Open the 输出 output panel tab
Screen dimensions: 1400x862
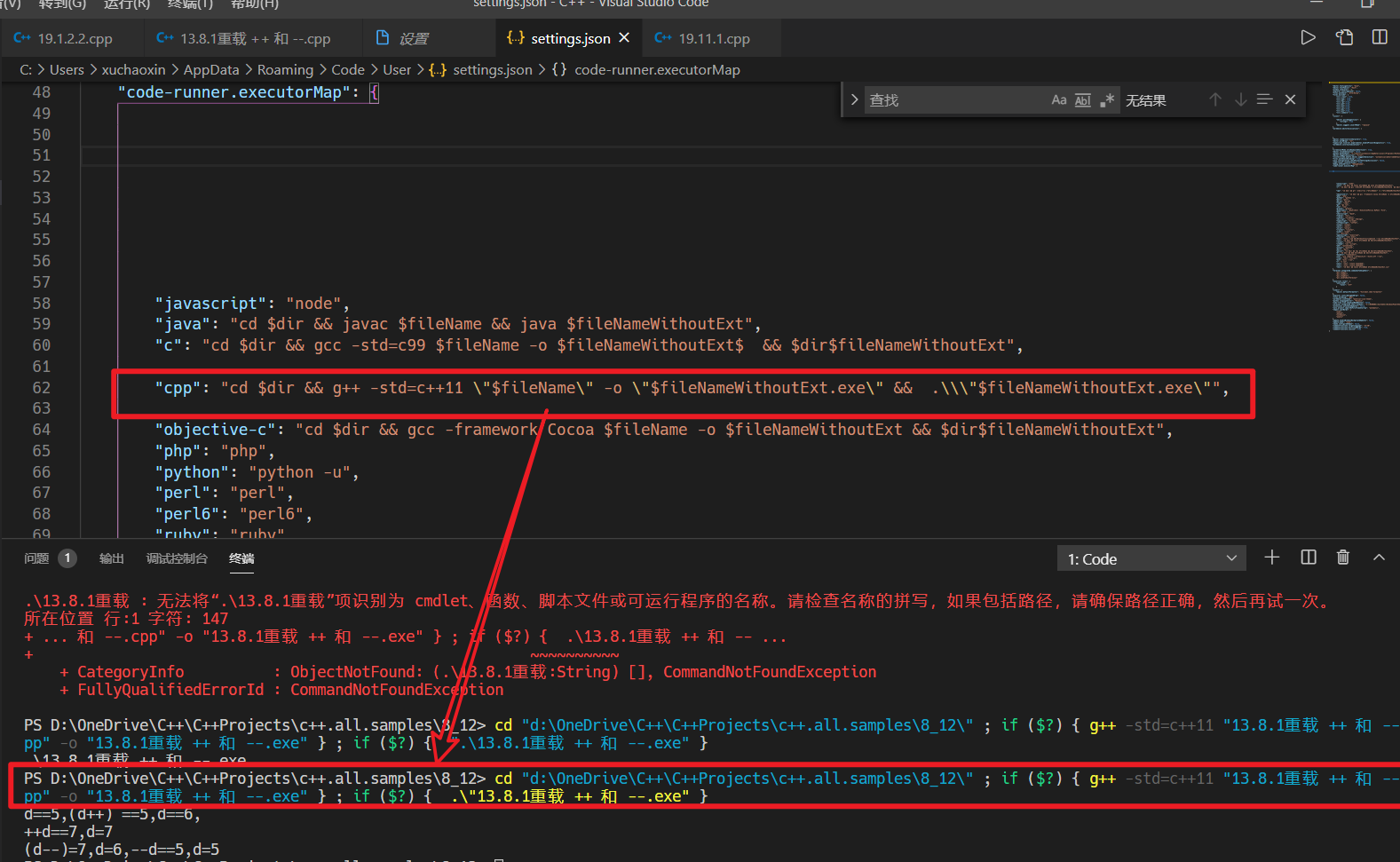pyautogui.click(x=112, y=558)
